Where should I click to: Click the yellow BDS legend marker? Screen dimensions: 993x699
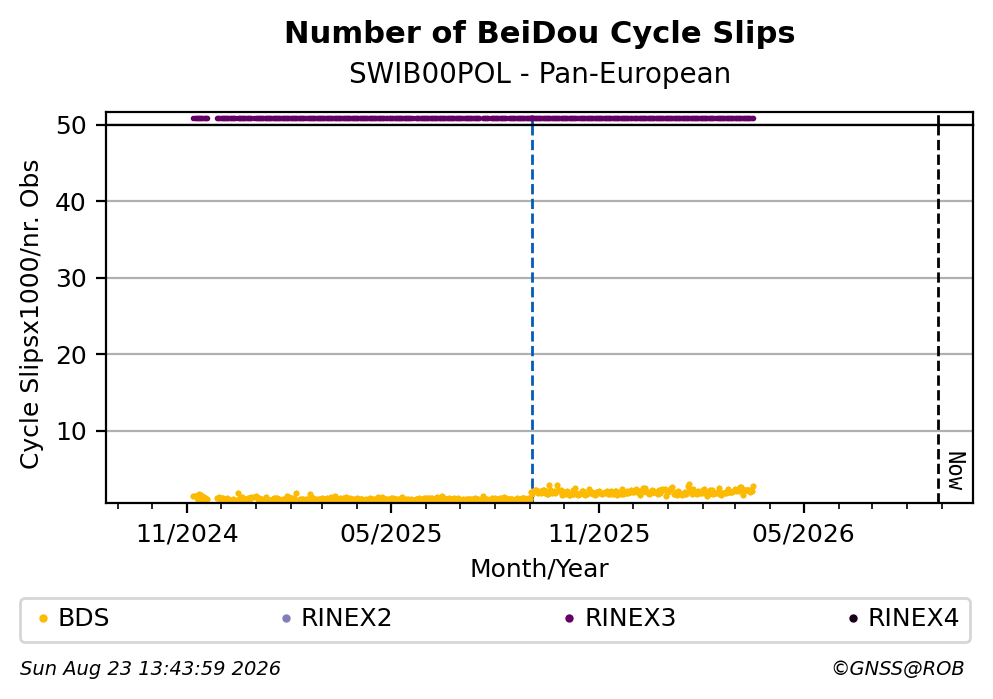click(43, 619)
